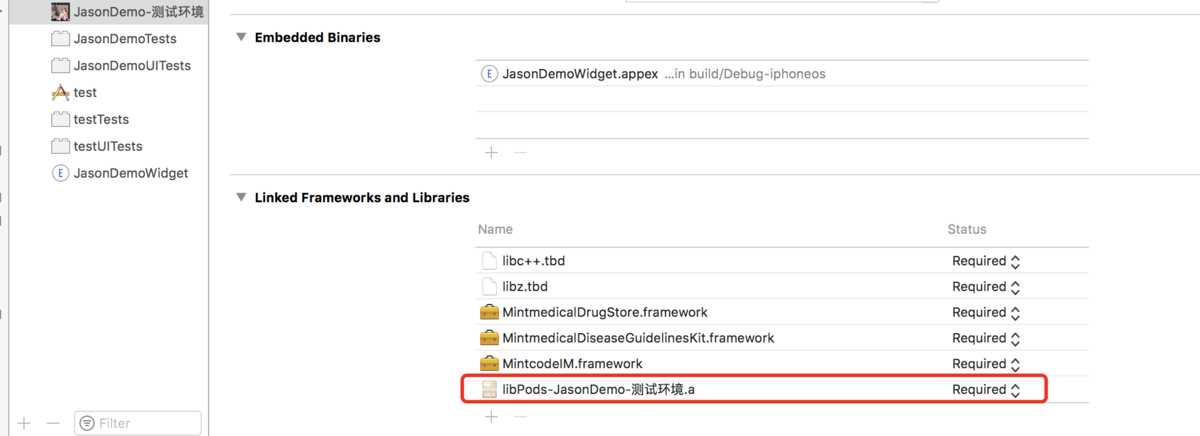
Task: Select the testUITests target
Action: [x=108, y=146]
